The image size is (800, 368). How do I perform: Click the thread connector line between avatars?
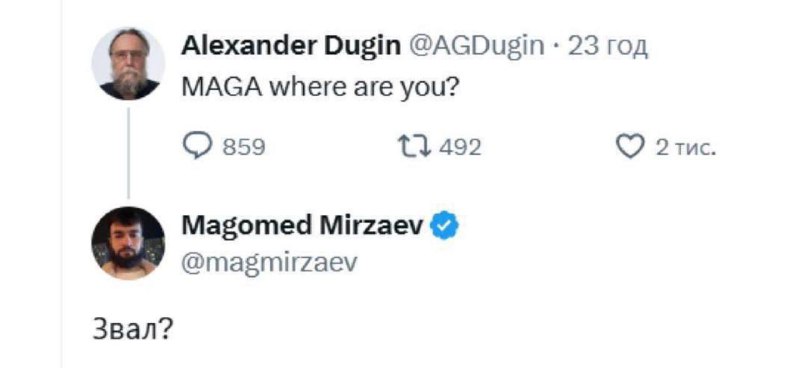click(x=128, y=153)
